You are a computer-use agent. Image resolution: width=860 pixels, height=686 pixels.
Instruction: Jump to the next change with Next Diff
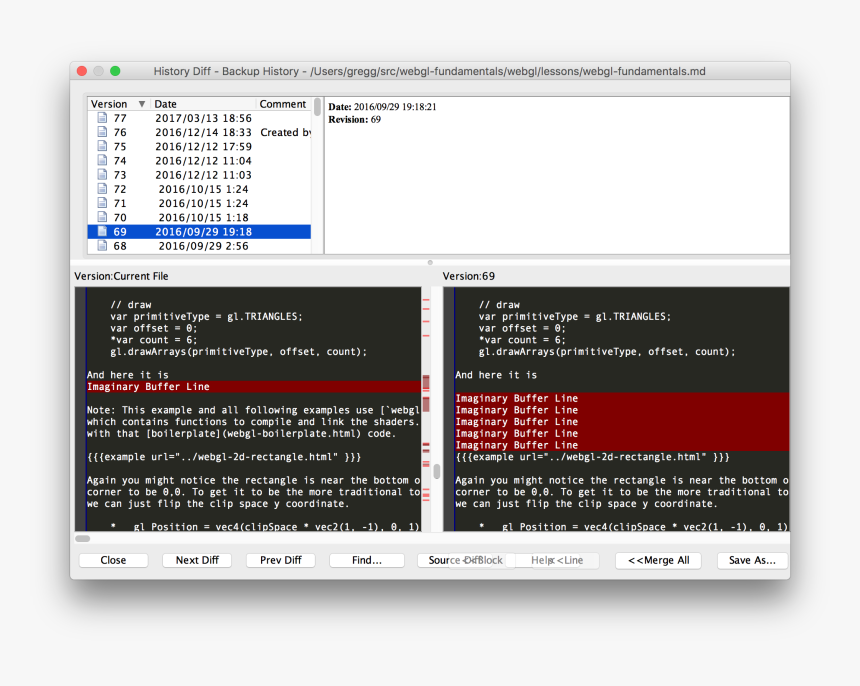197,561
